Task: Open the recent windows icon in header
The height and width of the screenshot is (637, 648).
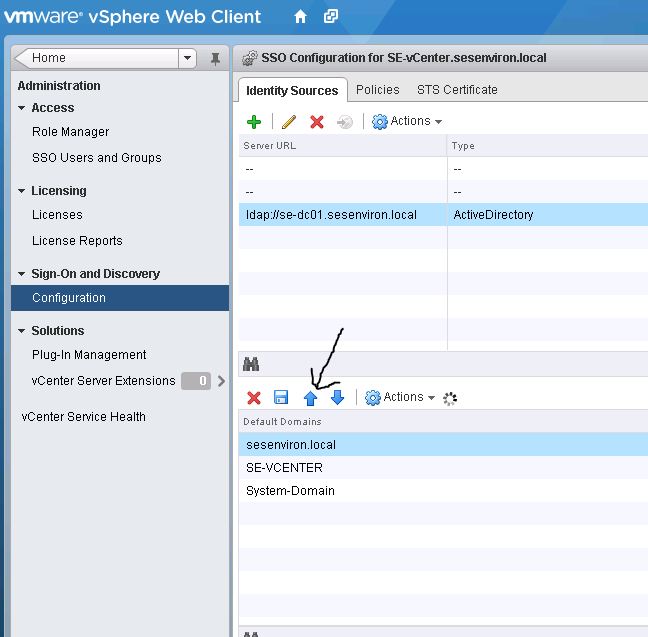Action: pos(331,17)
